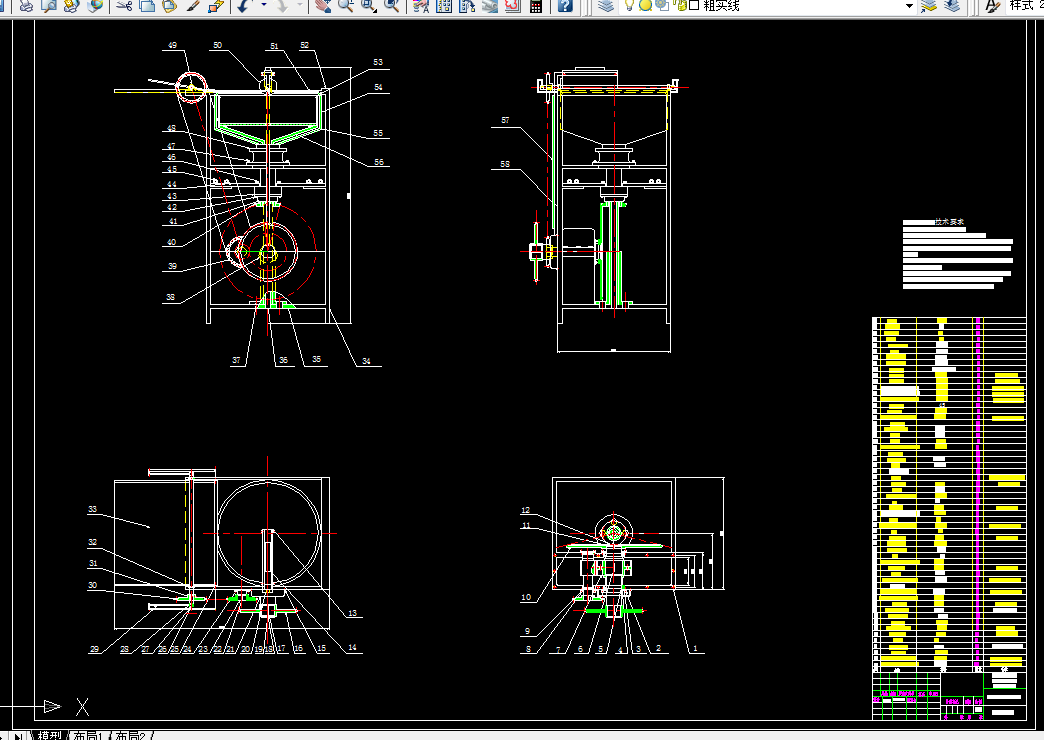
Task: Click the layer color square swatch
Action: [694, 5]
